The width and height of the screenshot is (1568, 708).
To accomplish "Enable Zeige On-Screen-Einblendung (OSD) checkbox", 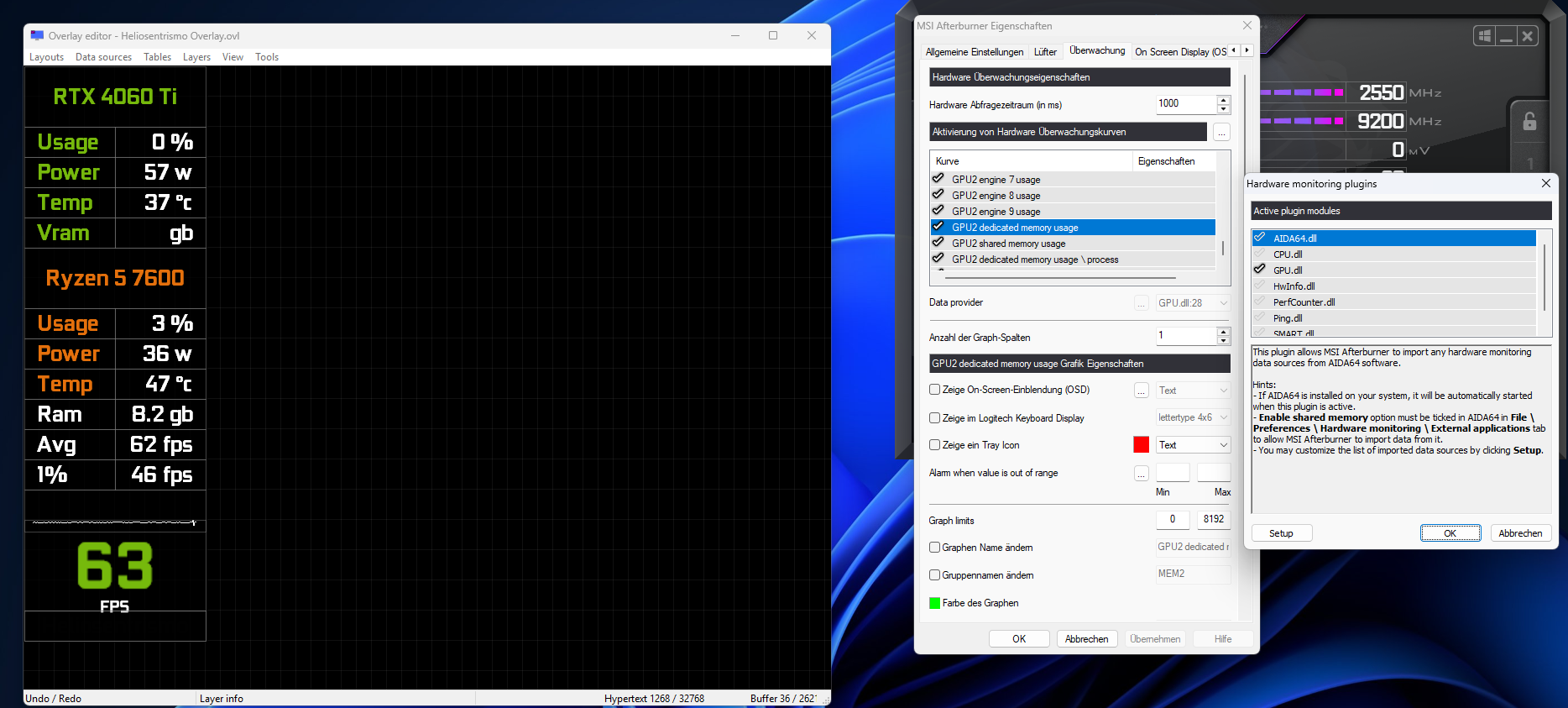I will (x=935, y=390).
